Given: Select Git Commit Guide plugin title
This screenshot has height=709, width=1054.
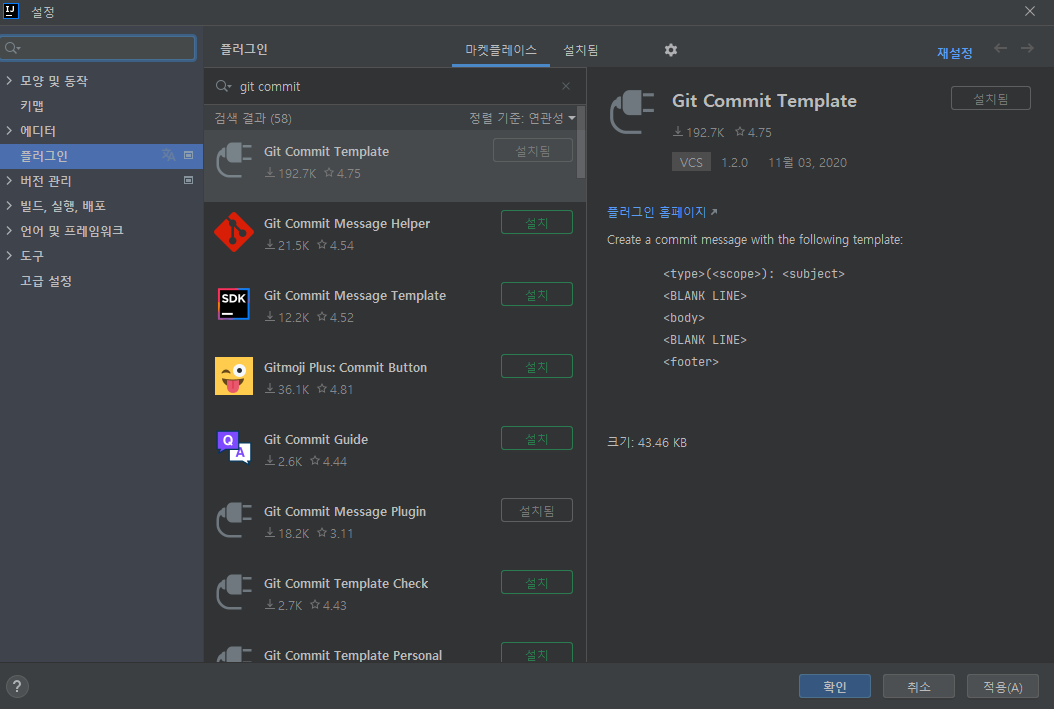Looking at the screenshot, I should pyautogui.click(x=315, y=439).
